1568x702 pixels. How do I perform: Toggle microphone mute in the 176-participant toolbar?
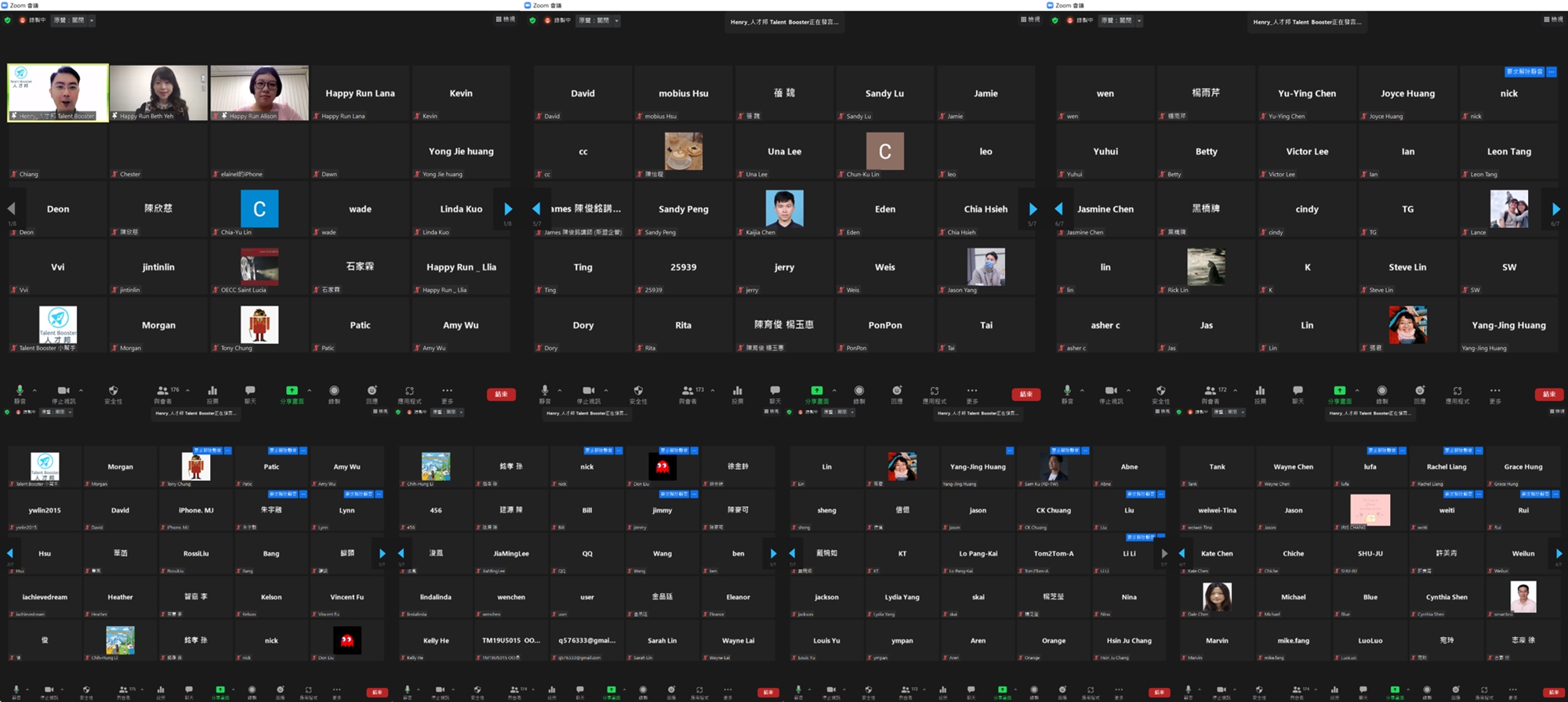[20, 391]
